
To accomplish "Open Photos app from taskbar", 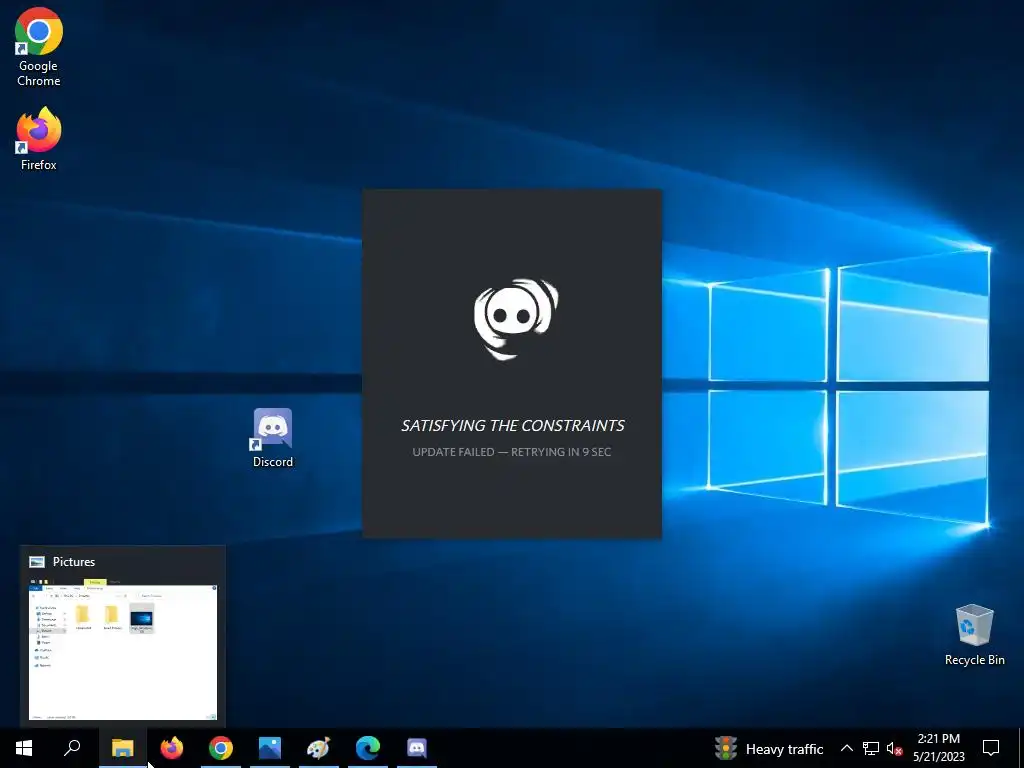I will [270, 748].
